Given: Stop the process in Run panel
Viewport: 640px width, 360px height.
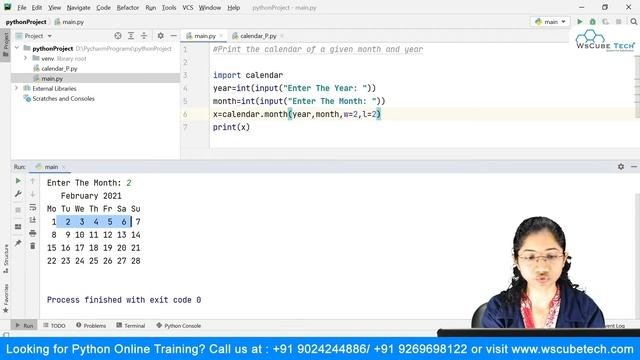Looking at the screenshot, I should tap(18, 210).
